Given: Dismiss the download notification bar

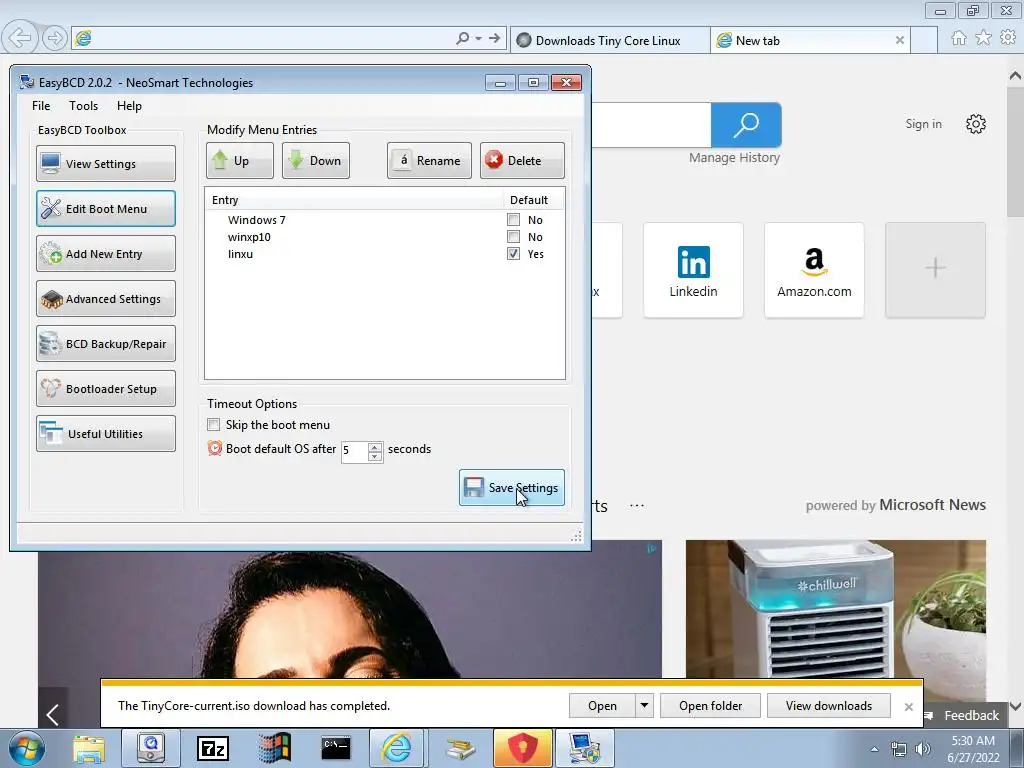Looking at the screenshot, I should click(908, 707).
